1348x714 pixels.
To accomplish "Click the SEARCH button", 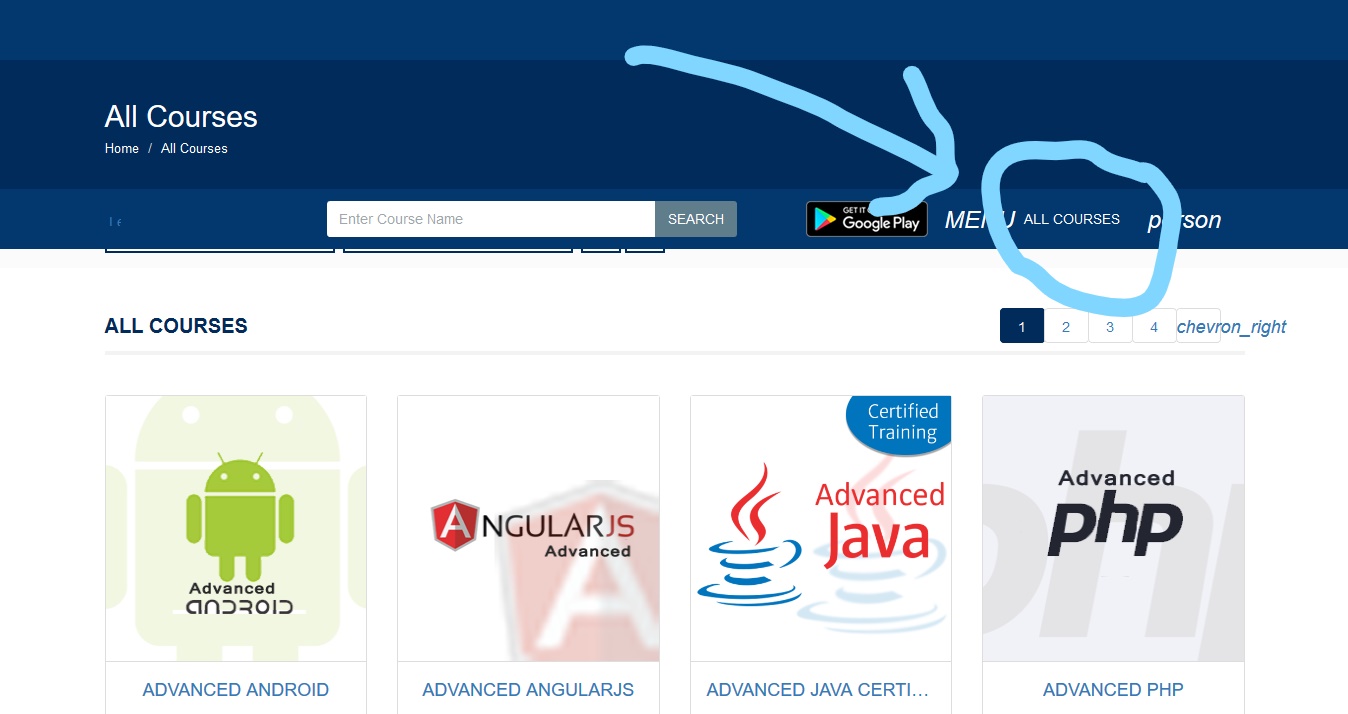I will click(696, 219).
